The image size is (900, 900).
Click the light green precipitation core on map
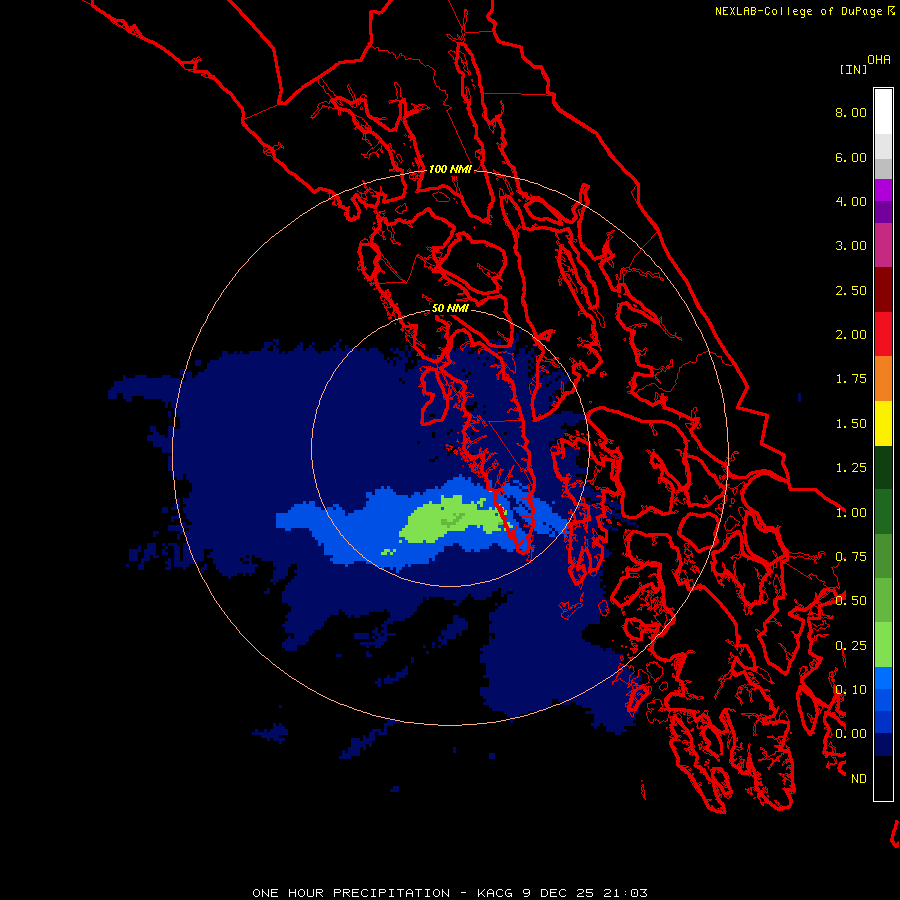tap(453, 519)
